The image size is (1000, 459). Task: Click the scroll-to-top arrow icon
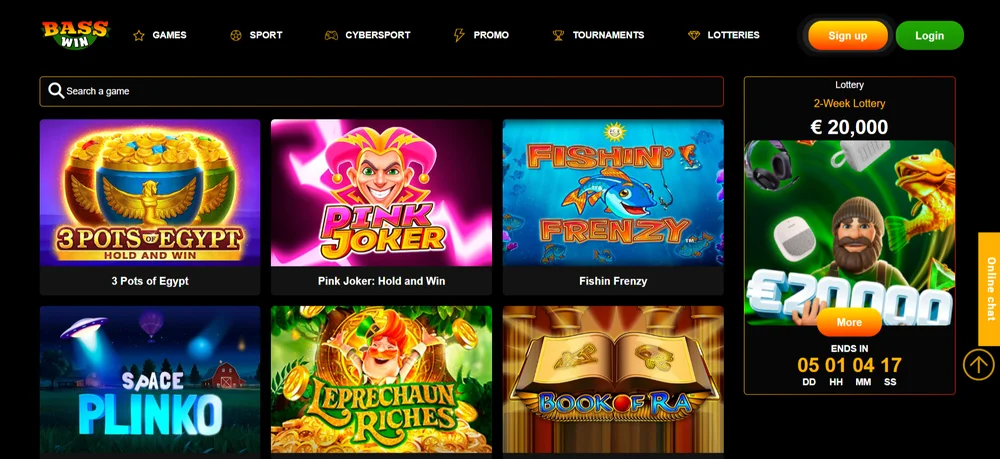coord(978,365)
